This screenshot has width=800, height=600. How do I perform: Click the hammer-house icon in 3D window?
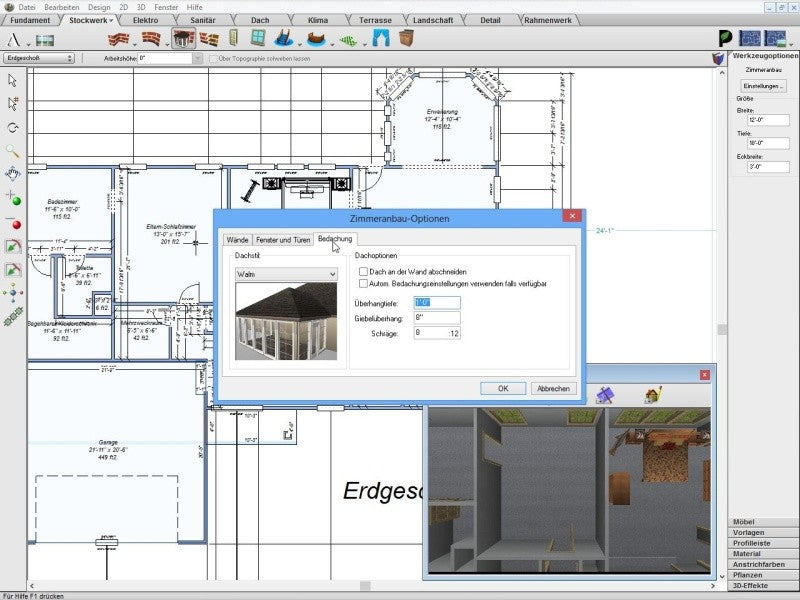click(x=605, y=395)
